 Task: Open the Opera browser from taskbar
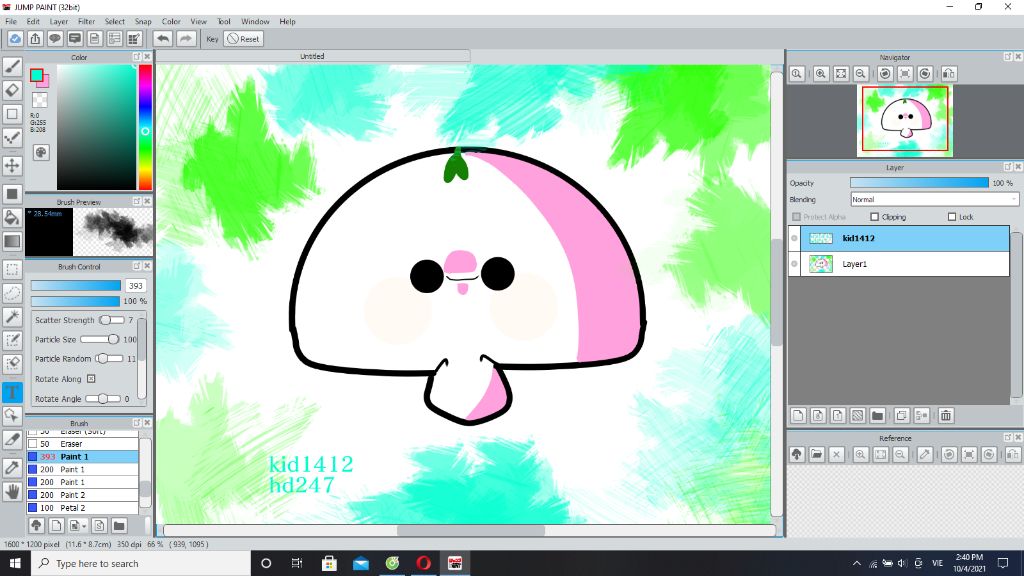coord(423,563)
